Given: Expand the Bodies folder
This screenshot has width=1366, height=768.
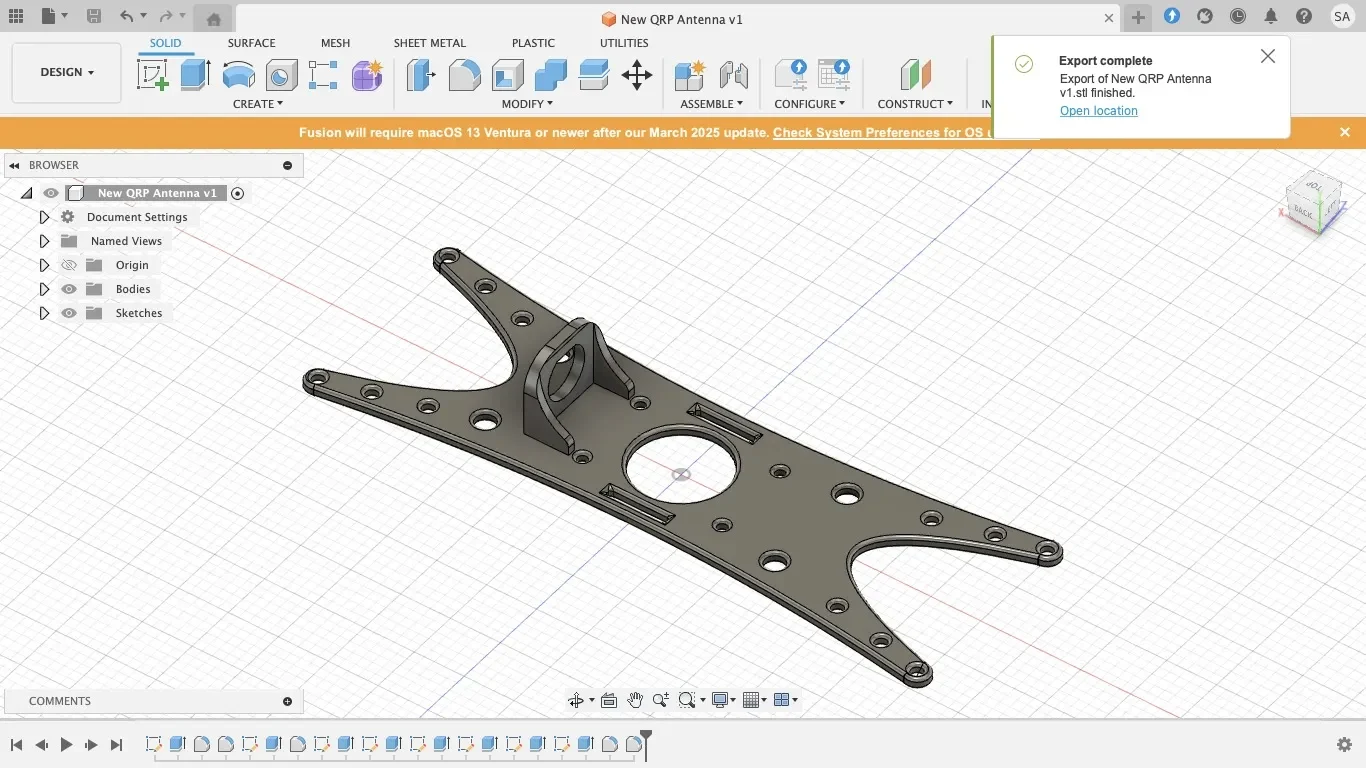Looking at the screenshot, I should pos(44,289).
